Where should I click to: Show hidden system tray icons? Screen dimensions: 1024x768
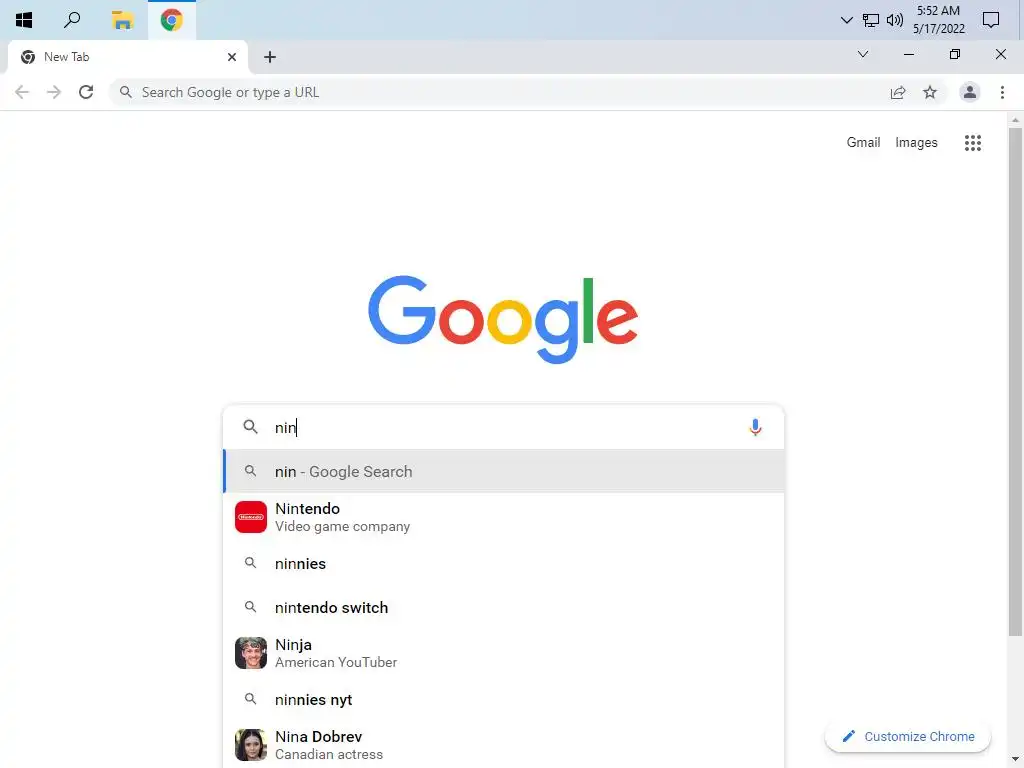(846, 20)
